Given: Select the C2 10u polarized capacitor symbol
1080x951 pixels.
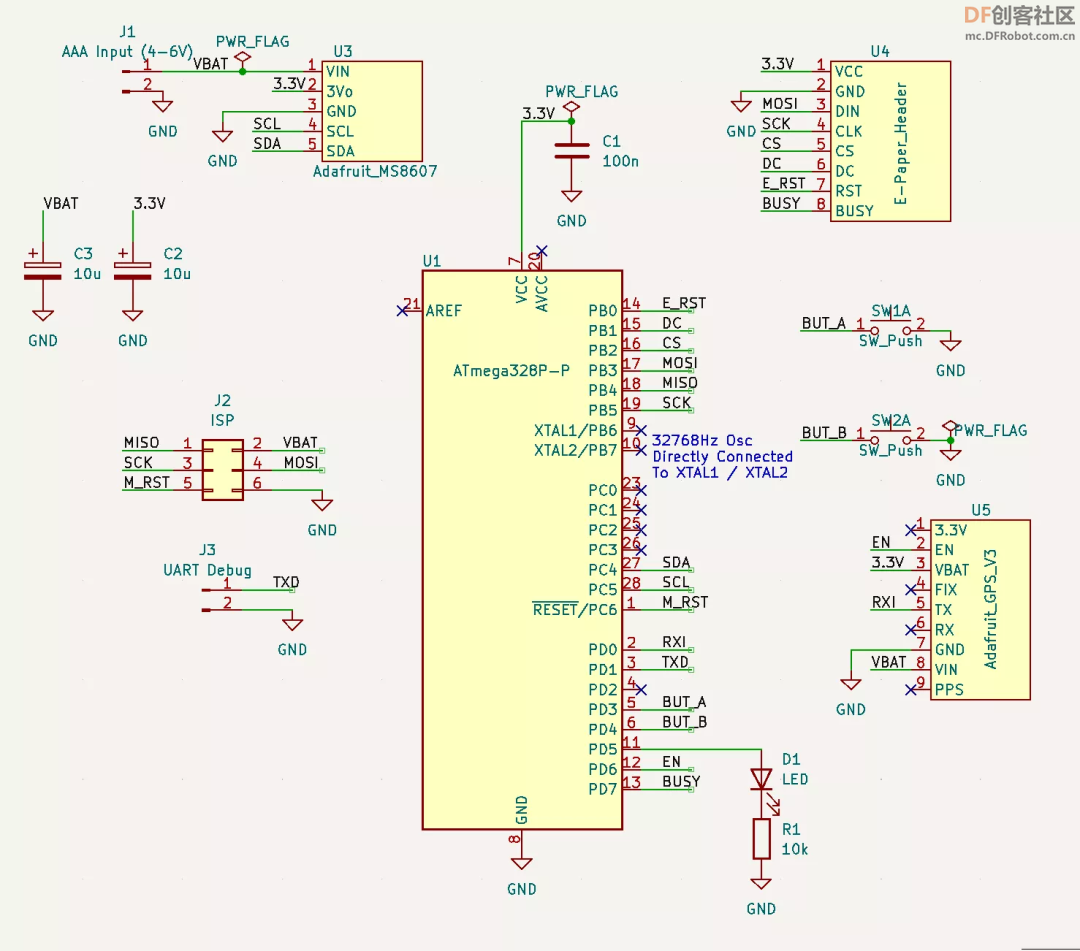Looking at the screenshot, I should (x=132, y=271).
